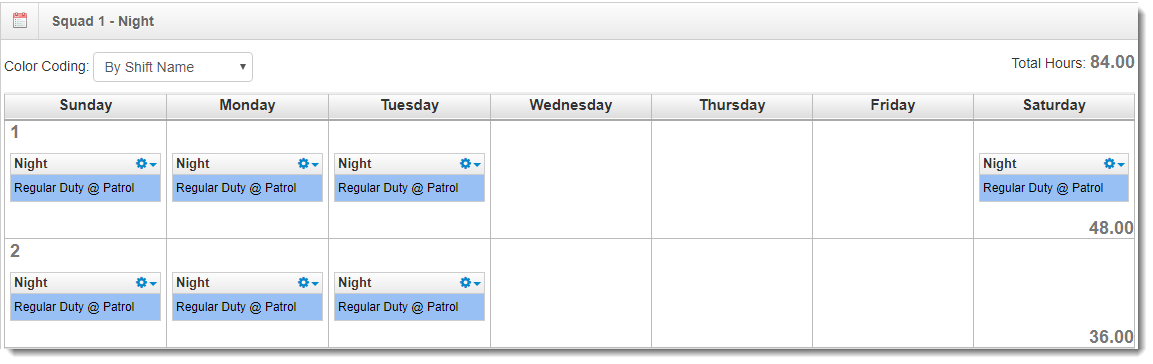Screen dimensions: 1153x364
Task: Click the Wednesday column header
Action: [571, 105]
